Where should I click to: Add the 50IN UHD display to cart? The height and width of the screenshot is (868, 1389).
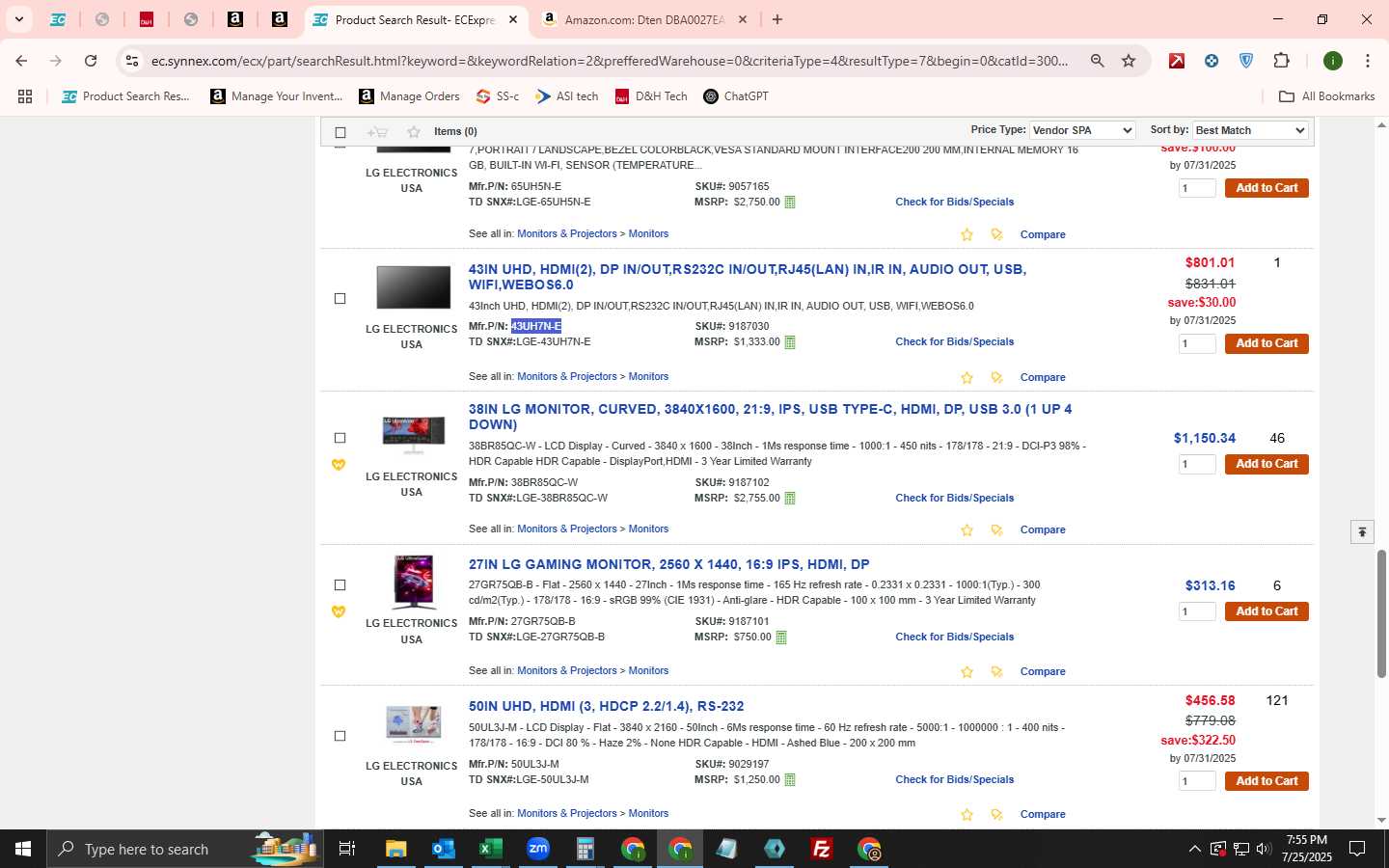tap(1266, 781)
